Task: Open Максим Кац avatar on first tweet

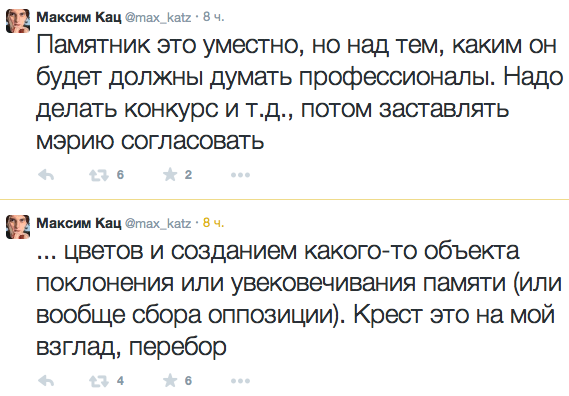Action: (x=18, y=21)
